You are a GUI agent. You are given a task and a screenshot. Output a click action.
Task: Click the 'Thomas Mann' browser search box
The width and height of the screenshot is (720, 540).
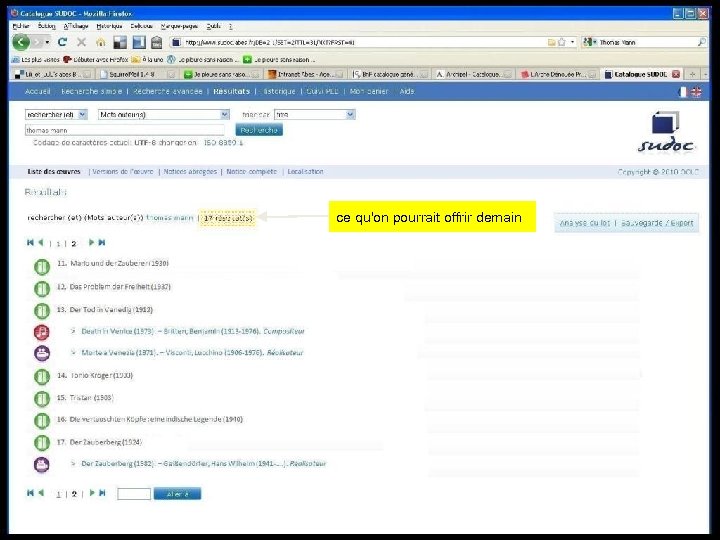pyautogui.click(x=646, y=42)
